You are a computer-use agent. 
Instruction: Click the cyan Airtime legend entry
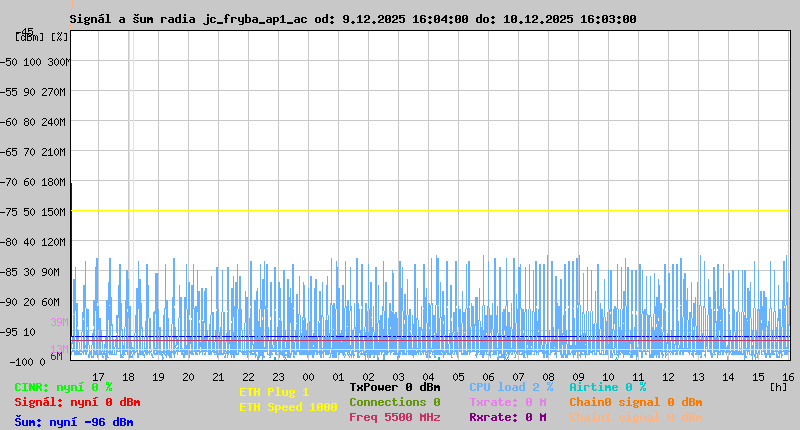tap(607, 387)
